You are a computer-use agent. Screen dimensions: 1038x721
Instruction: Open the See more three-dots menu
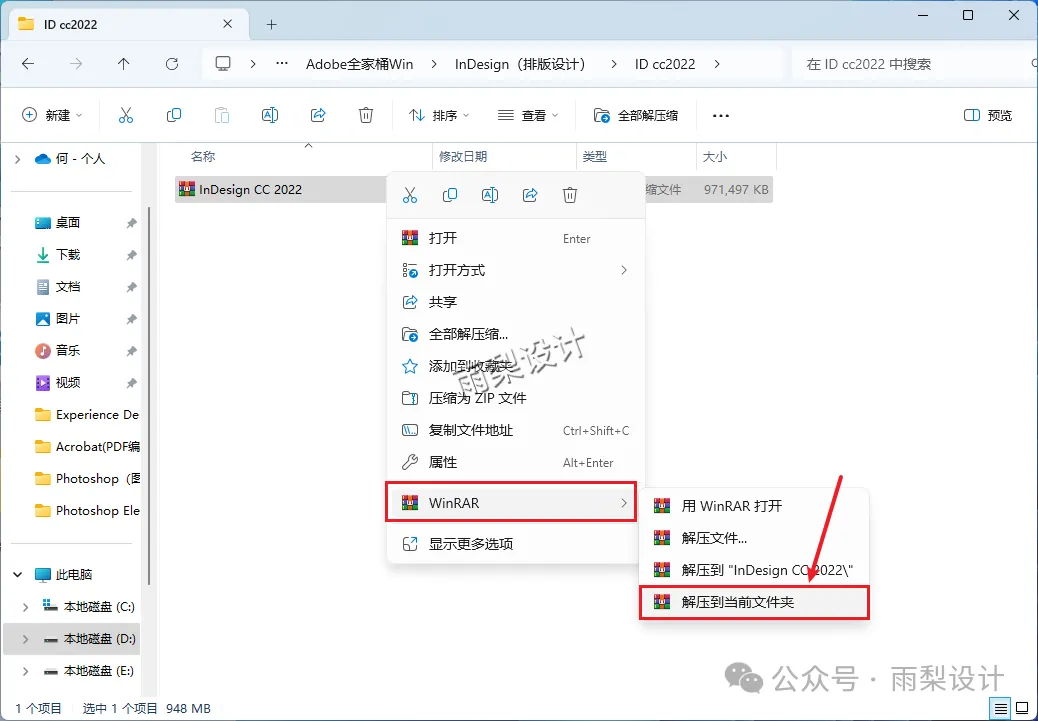721,115
